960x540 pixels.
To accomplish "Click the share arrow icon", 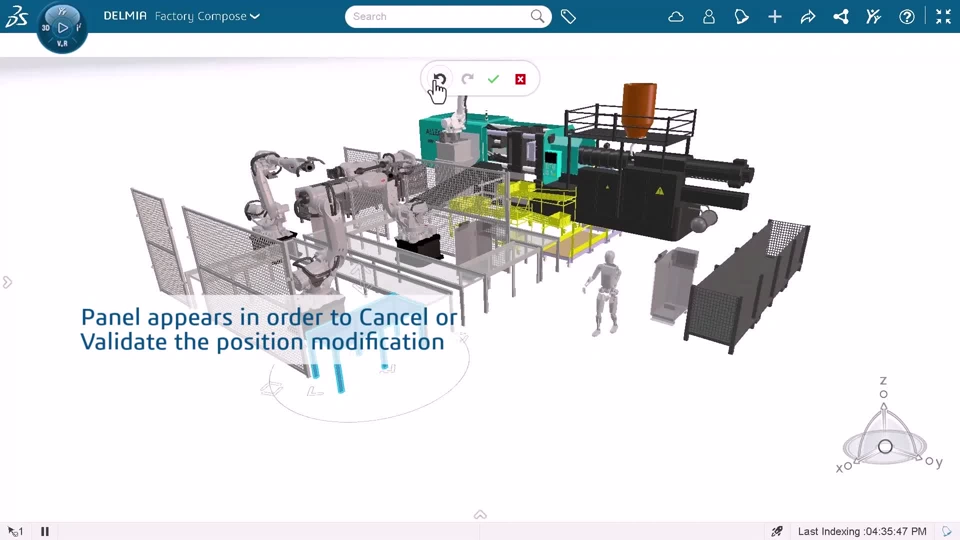I will click(x=808, y=17).
